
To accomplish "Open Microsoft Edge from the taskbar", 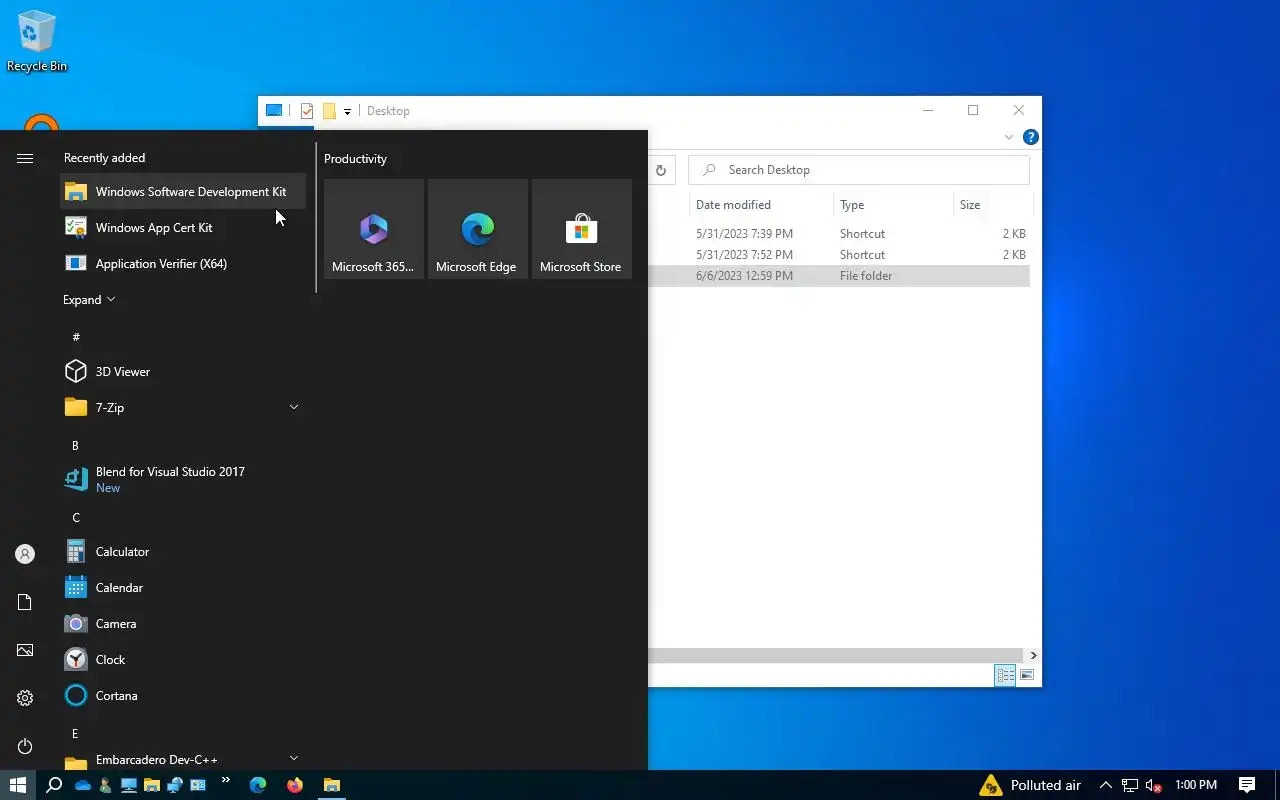I will pyautogui.click(x=258, y=785).
